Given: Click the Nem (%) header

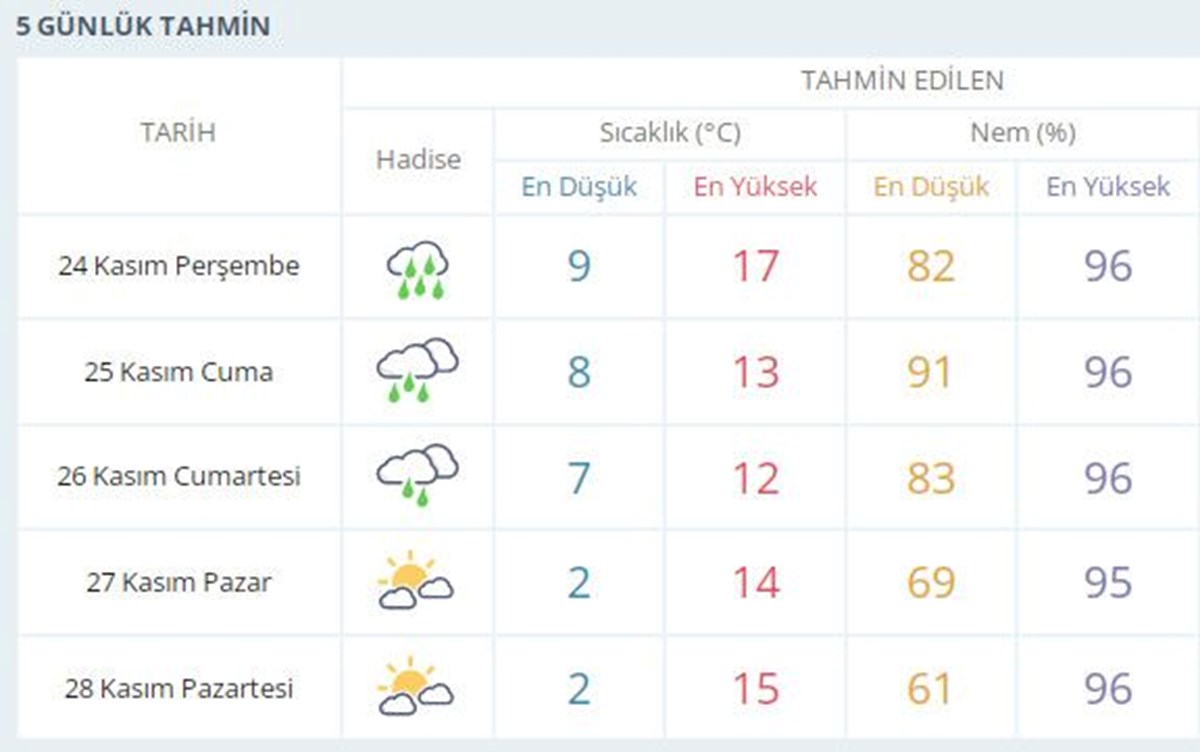Looking at the screenshot, I should [x=1023, y=133].
